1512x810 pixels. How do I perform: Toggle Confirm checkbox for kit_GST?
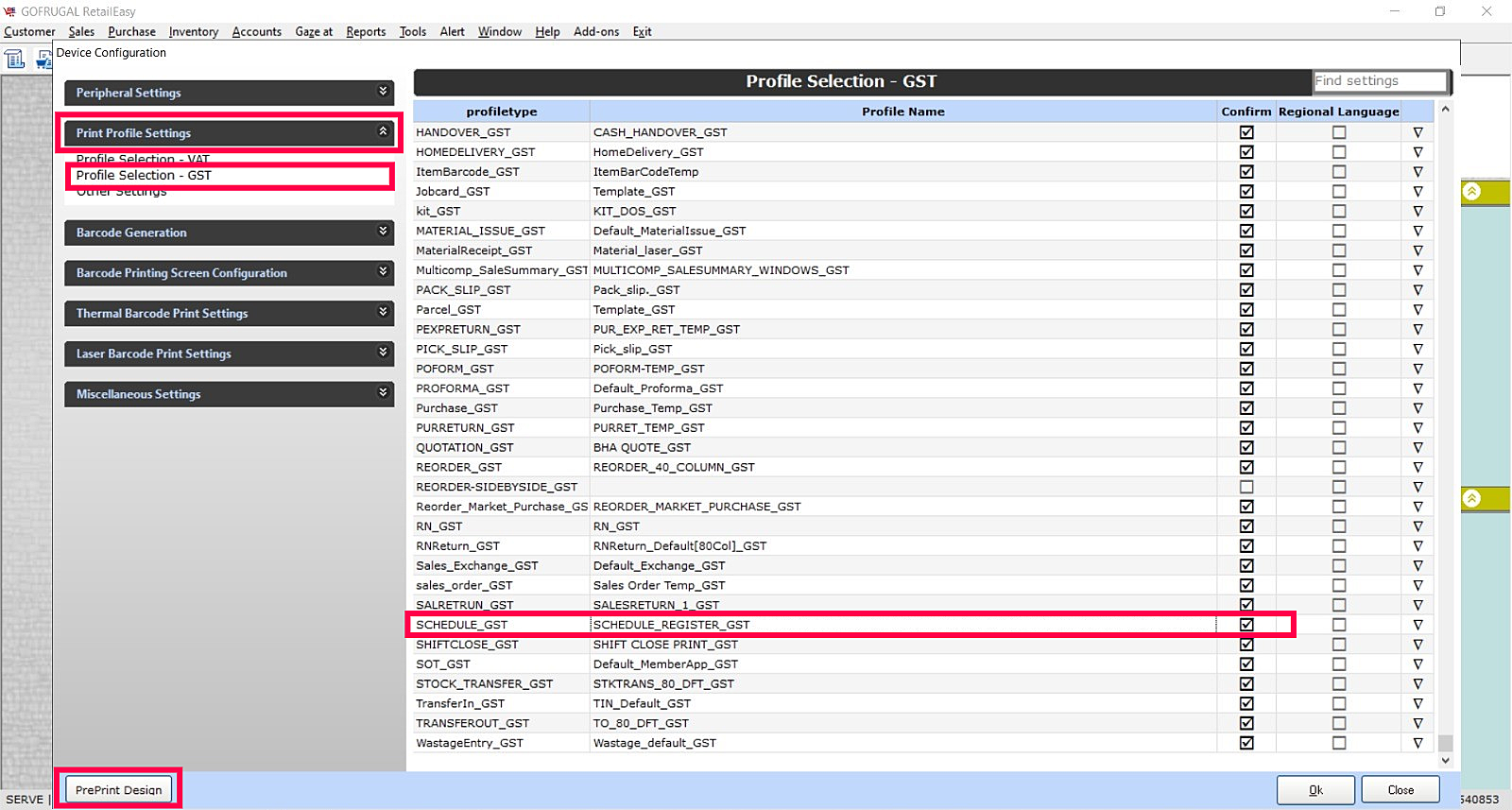(1246, 211)
